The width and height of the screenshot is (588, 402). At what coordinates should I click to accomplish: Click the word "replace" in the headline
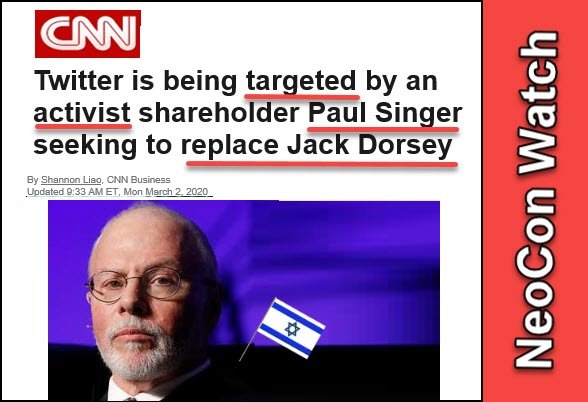click(230, 147)
